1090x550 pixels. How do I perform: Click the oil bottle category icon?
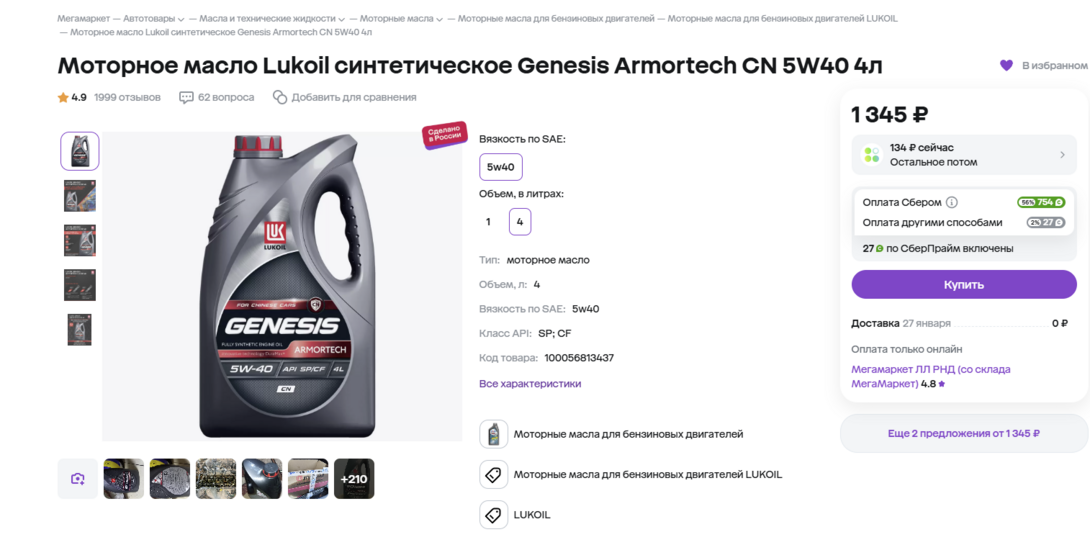494,434
